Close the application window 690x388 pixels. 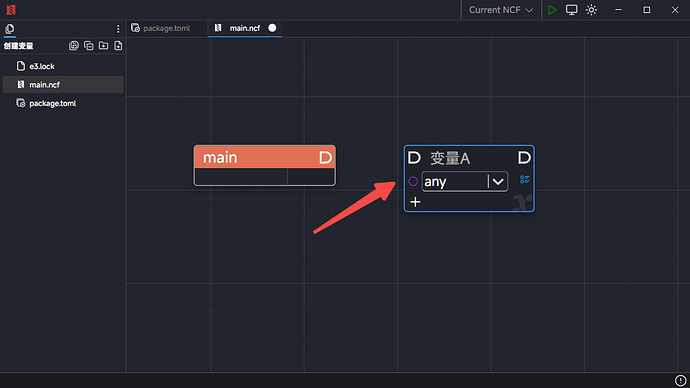tap(675, 10)
